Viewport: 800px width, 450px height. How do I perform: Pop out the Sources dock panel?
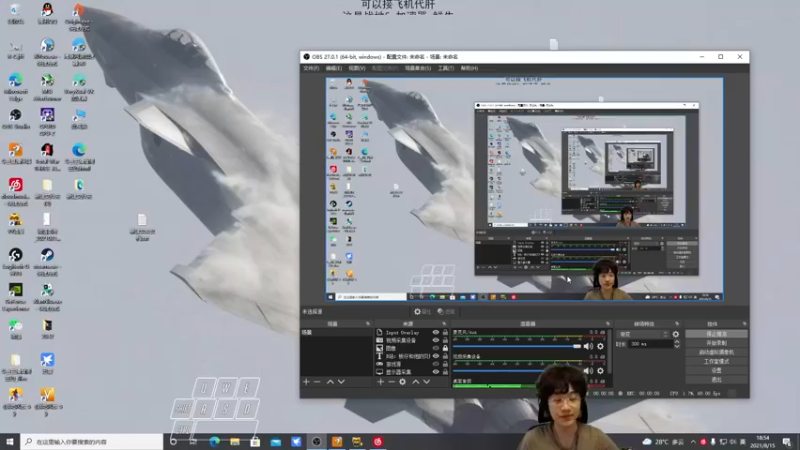click(444, 323)
